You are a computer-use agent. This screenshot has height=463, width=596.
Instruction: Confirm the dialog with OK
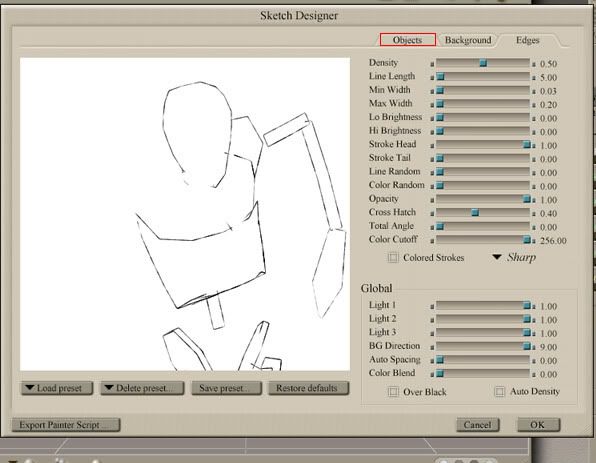[x=538, y=425]
